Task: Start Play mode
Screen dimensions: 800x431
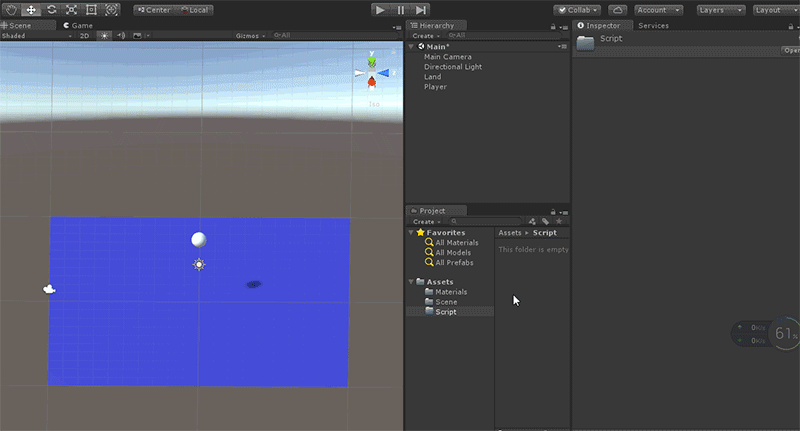Action: click(380, 10)
